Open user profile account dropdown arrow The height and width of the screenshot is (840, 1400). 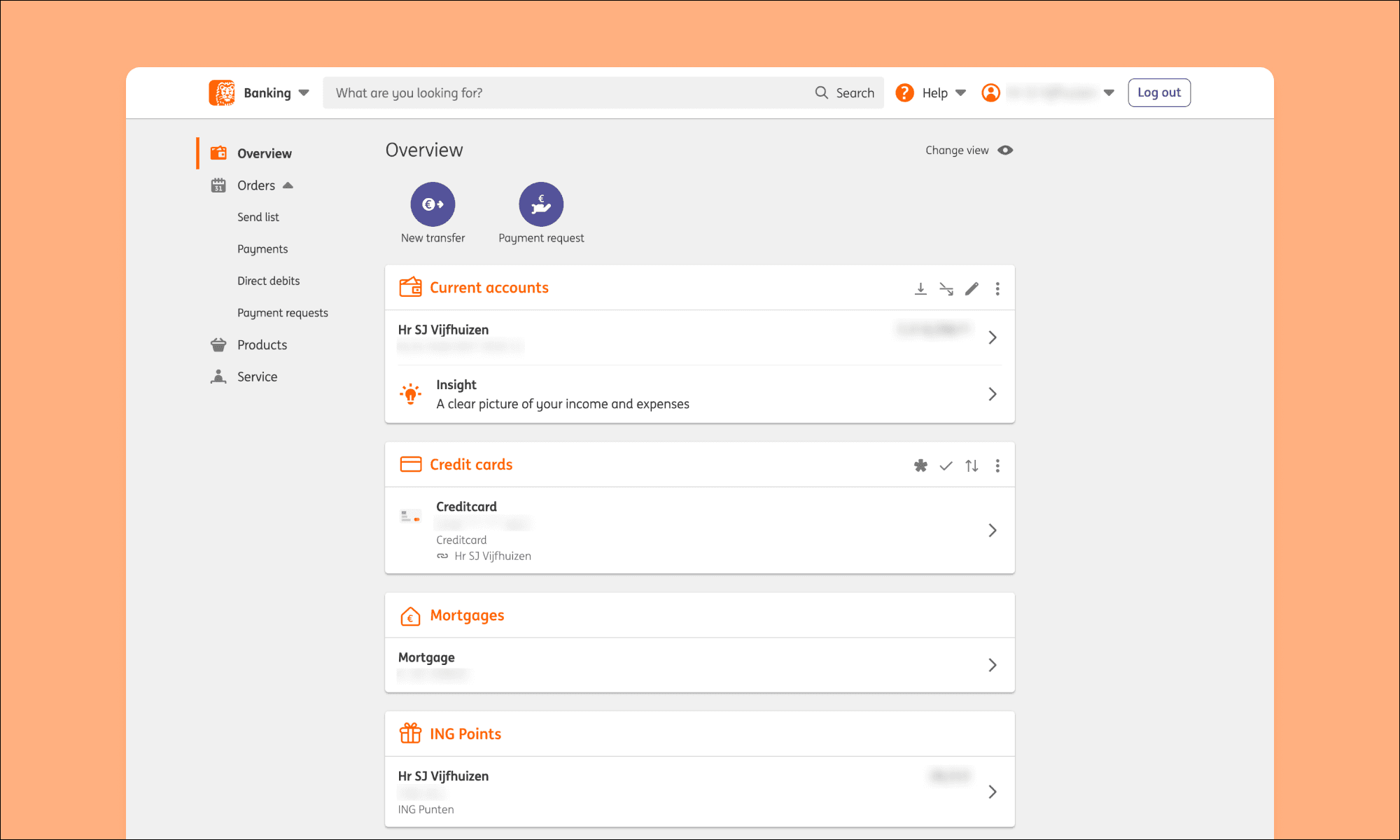pyautogui.click(x=1109, y=93)
